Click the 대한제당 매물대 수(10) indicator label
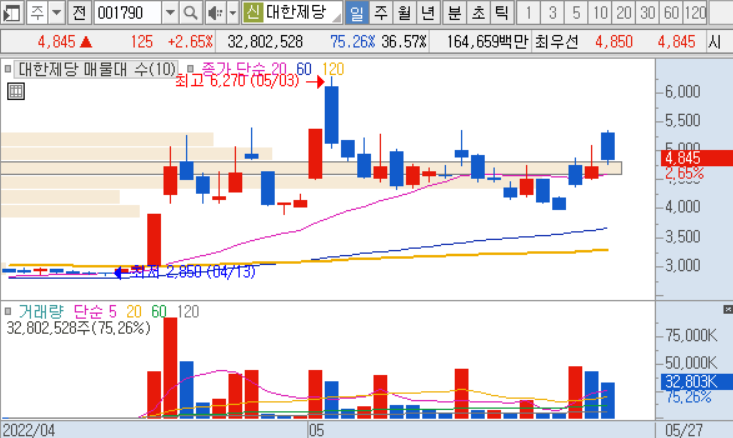This screenshot has width=733, height=438. pos(97,70)
